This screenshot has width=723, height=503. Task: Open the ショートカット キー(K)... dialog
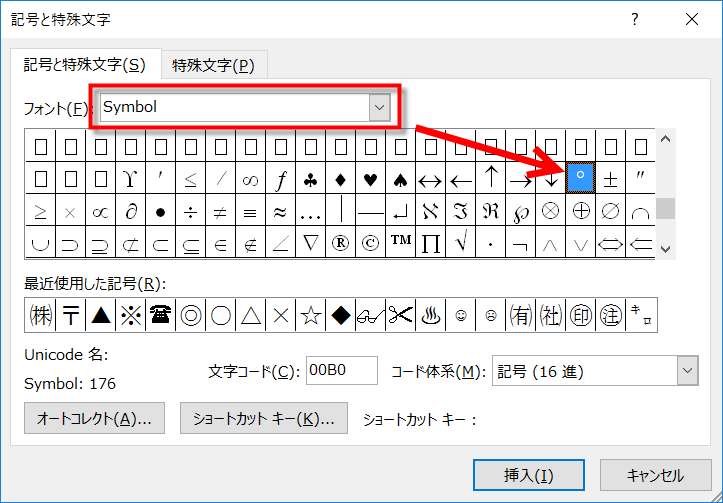click(x=263, y=419)
